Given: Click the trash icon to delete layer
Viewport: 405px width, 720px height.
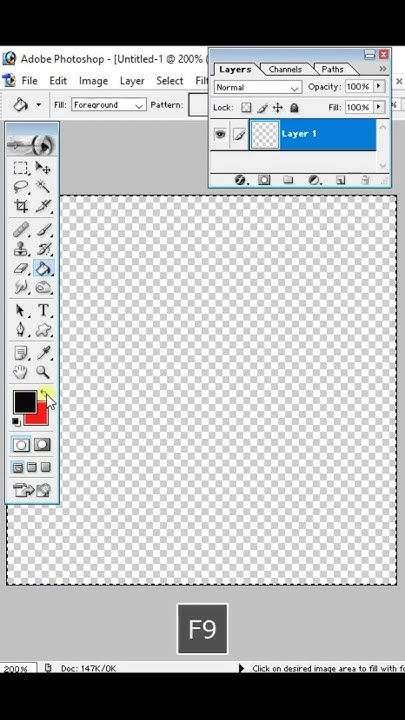Looking at the screenshot, I should coord(365,180).
